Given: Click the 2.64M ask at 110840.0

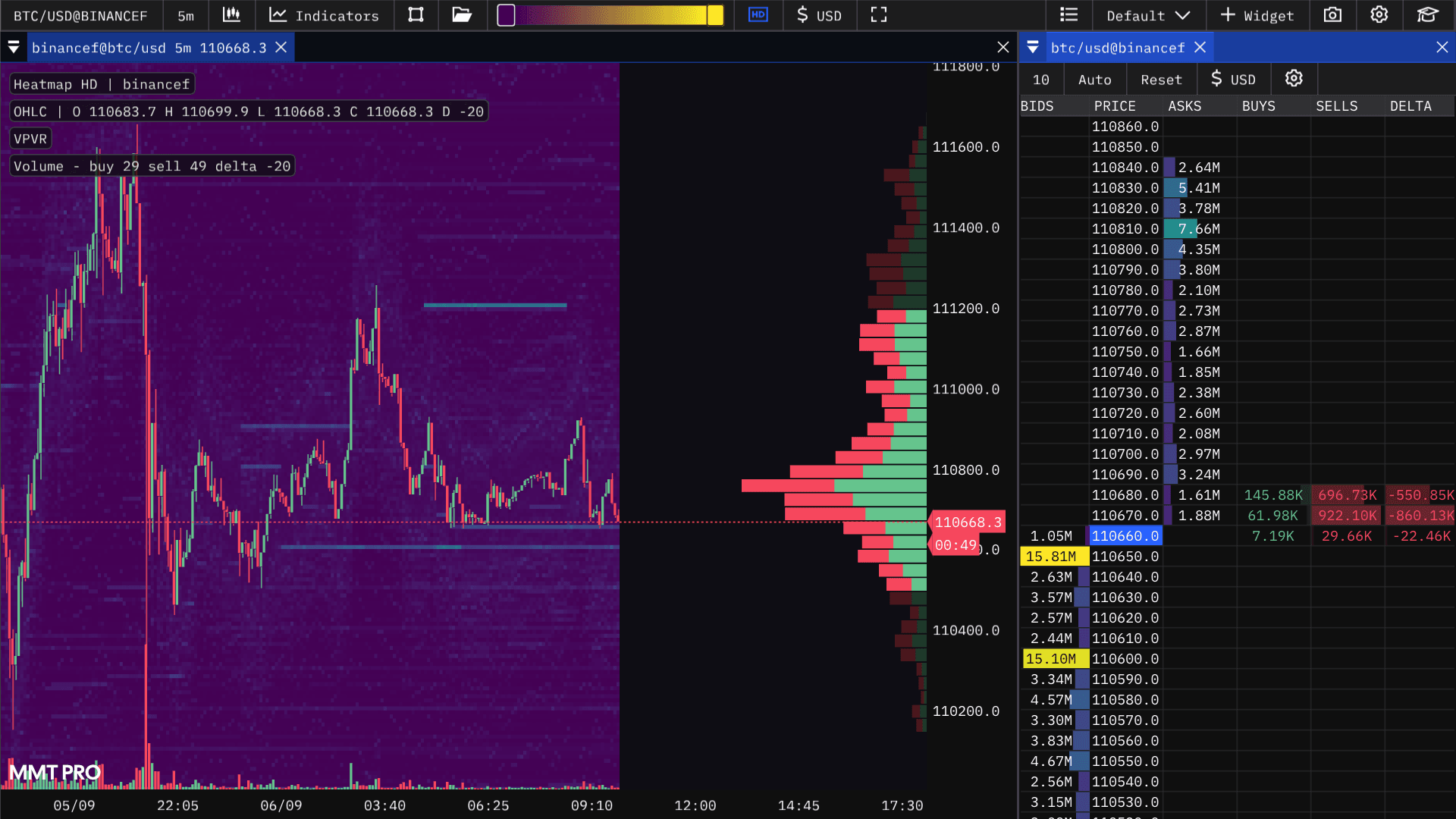Looking at the screenshot, I should click(1199, 168).
